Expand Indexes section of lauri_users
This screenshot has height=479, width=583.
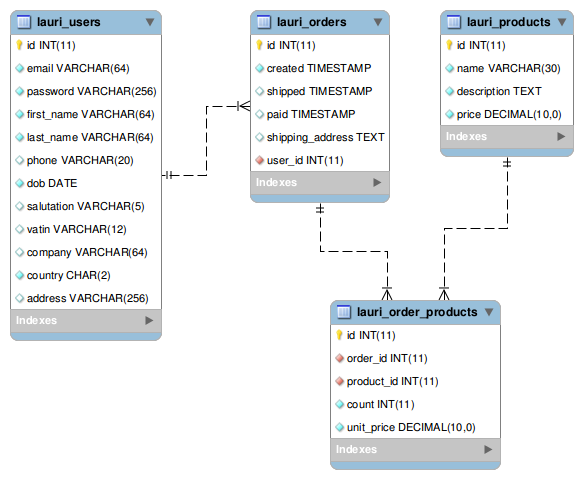pyautogui.click(x=149, y=320)
